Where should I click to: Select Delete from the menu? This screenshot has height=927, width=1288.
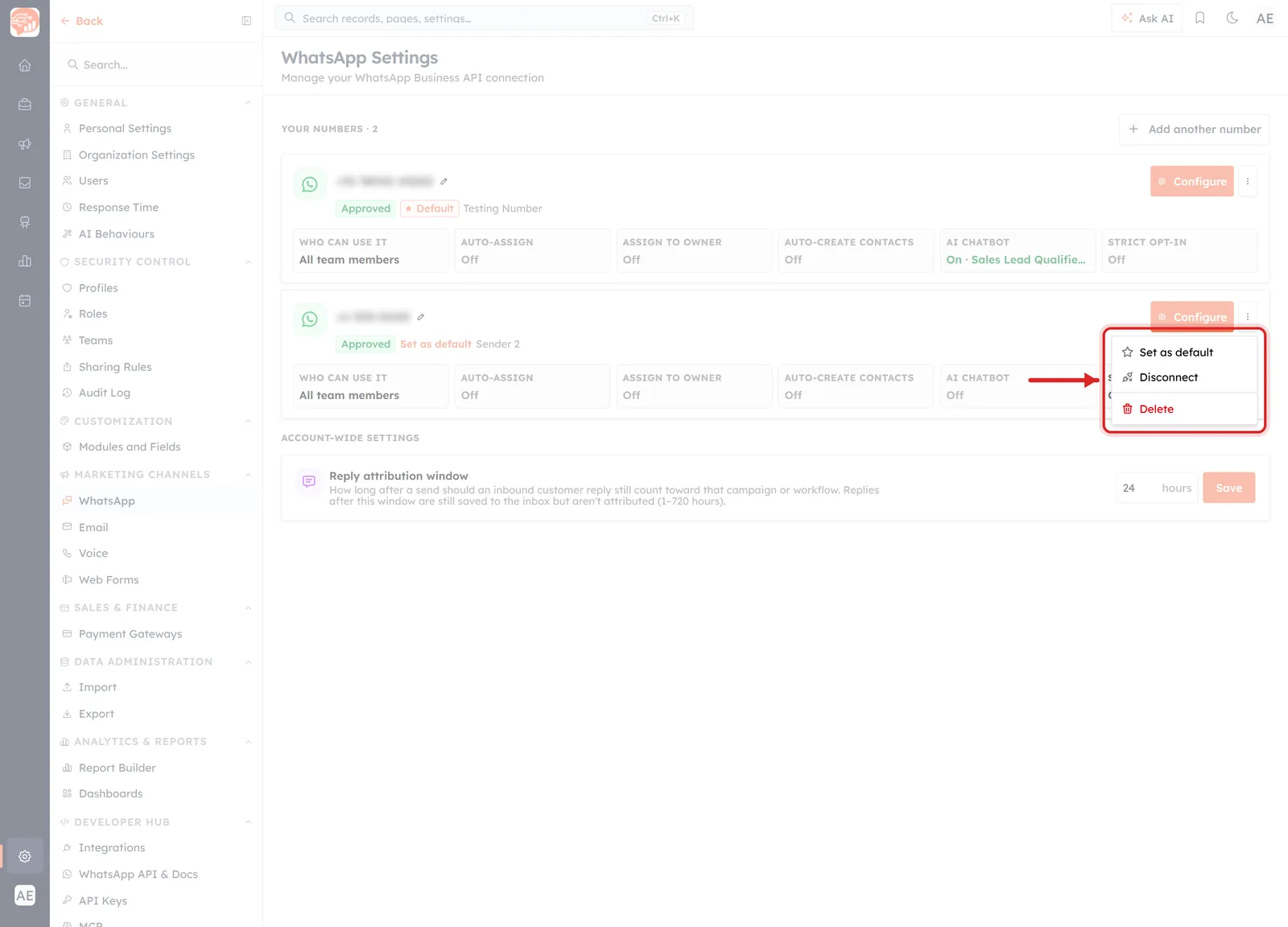(x=1184, y=409)
